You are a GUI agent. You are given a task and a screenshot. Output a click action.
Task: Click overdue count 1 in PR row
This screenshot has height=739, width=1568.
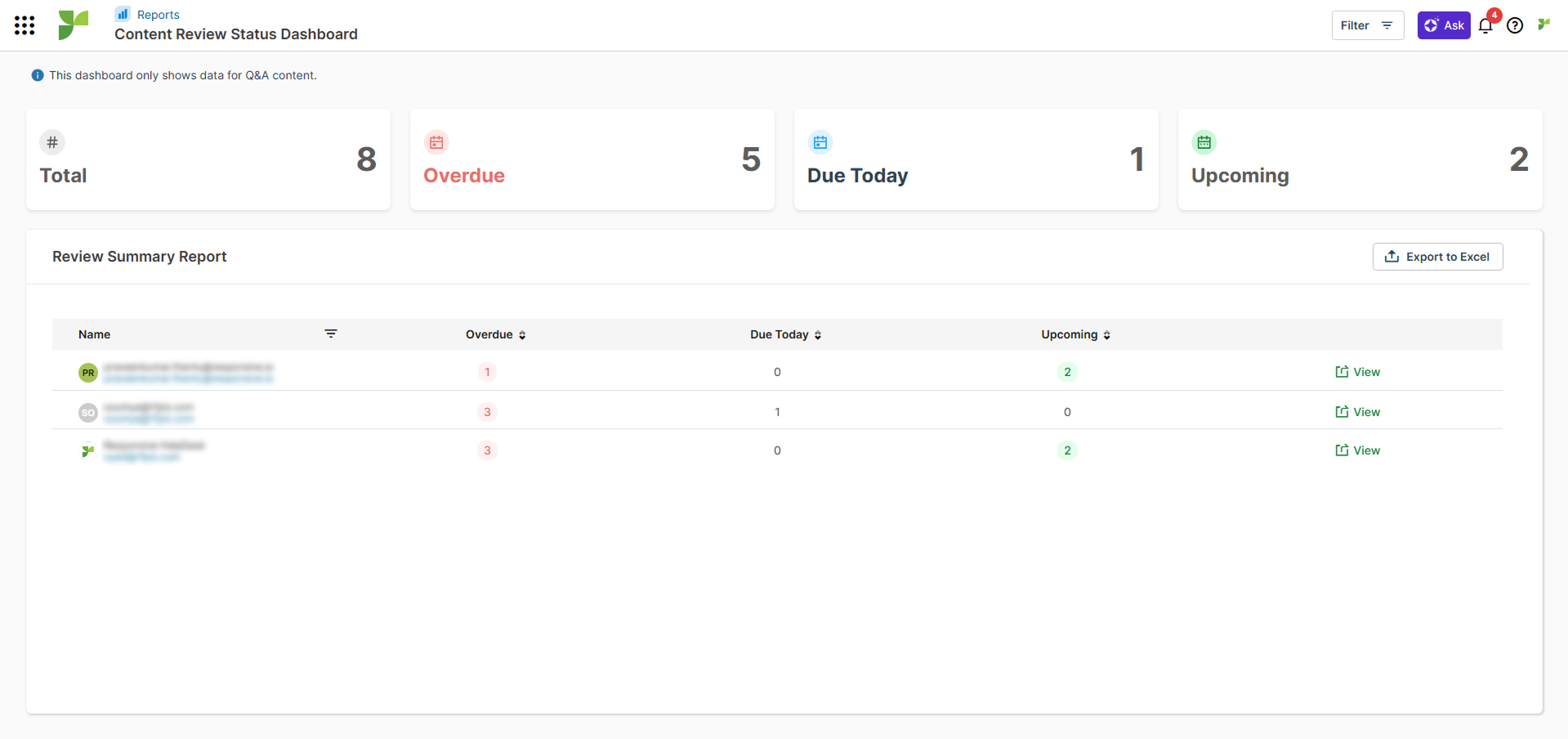[487, 372]
